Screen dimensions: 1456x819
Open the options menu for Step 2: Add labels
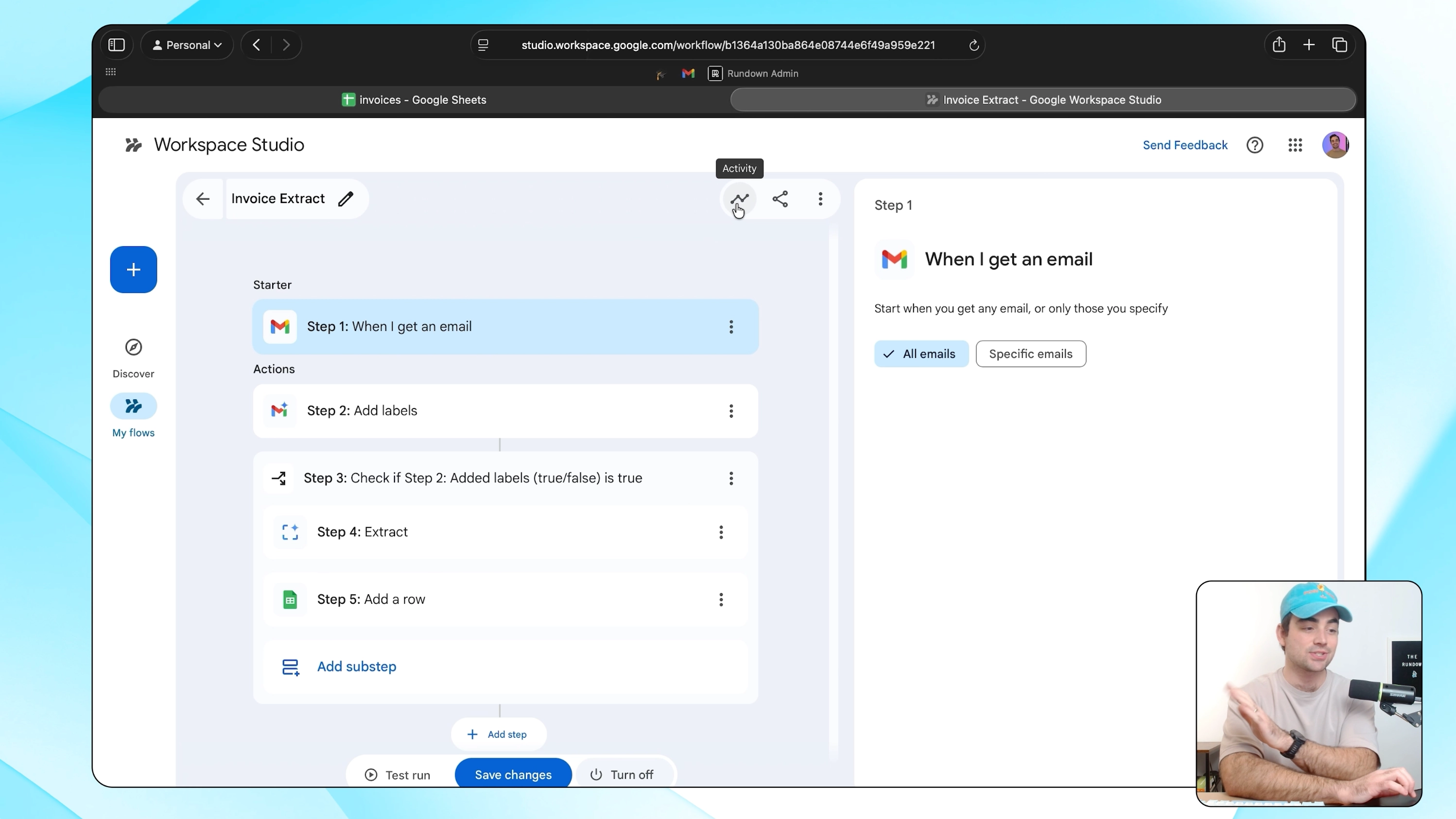coord(731,411)
